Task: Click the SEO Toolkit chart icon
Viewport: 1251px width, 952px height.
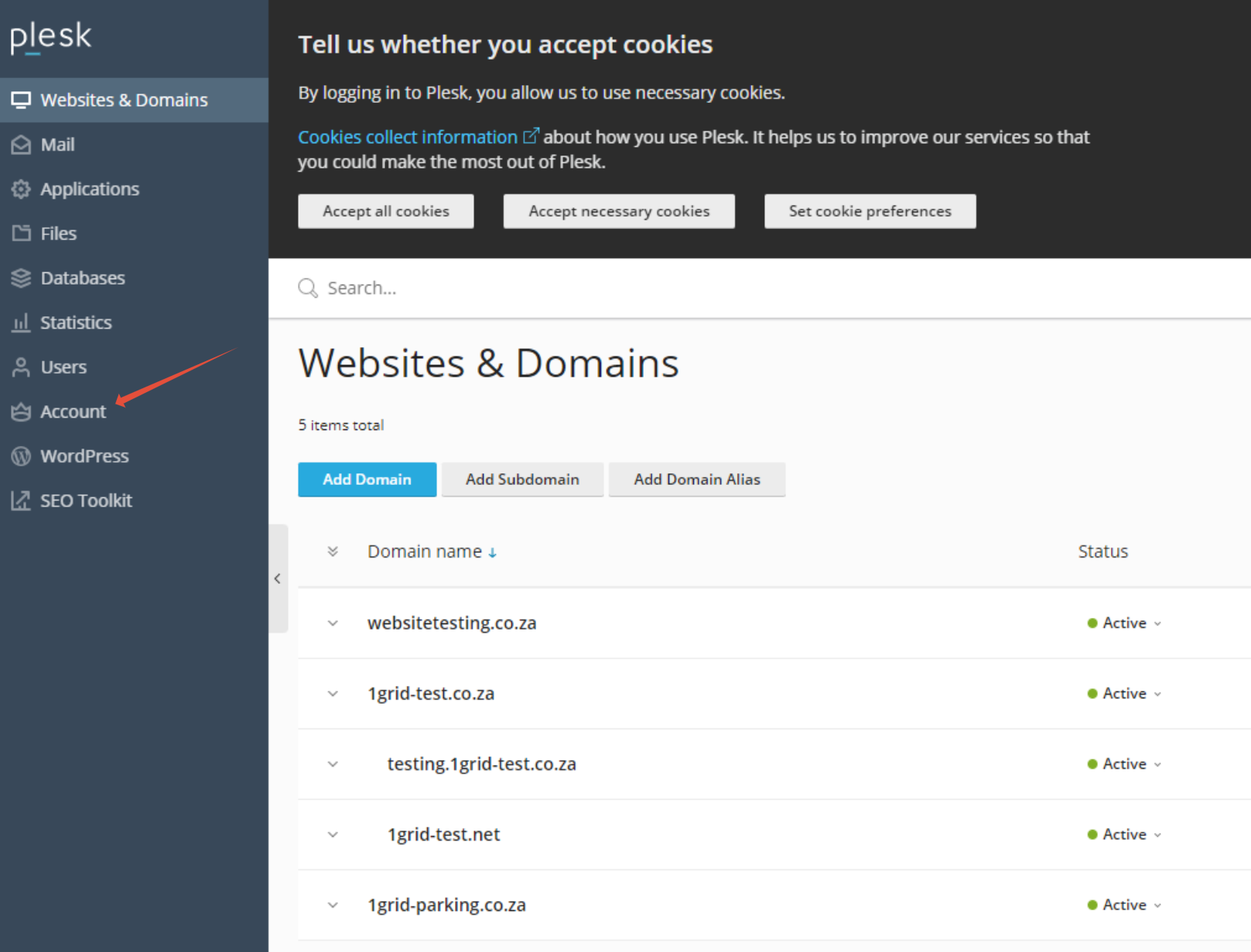Action: (x=21, y=500)
